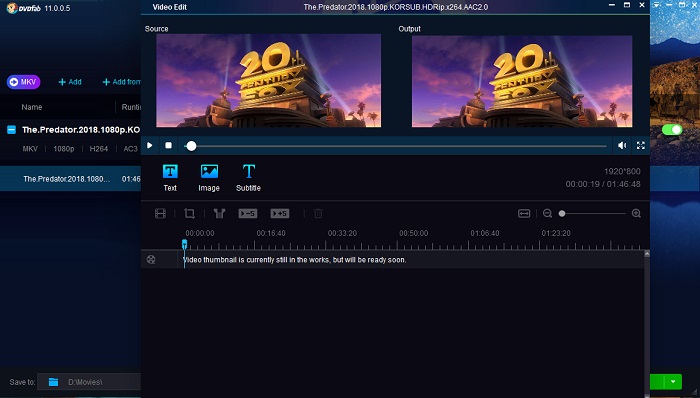Click the Runtime column header
The height and width of the screenshot is (398, 700).
coord(131,107)
